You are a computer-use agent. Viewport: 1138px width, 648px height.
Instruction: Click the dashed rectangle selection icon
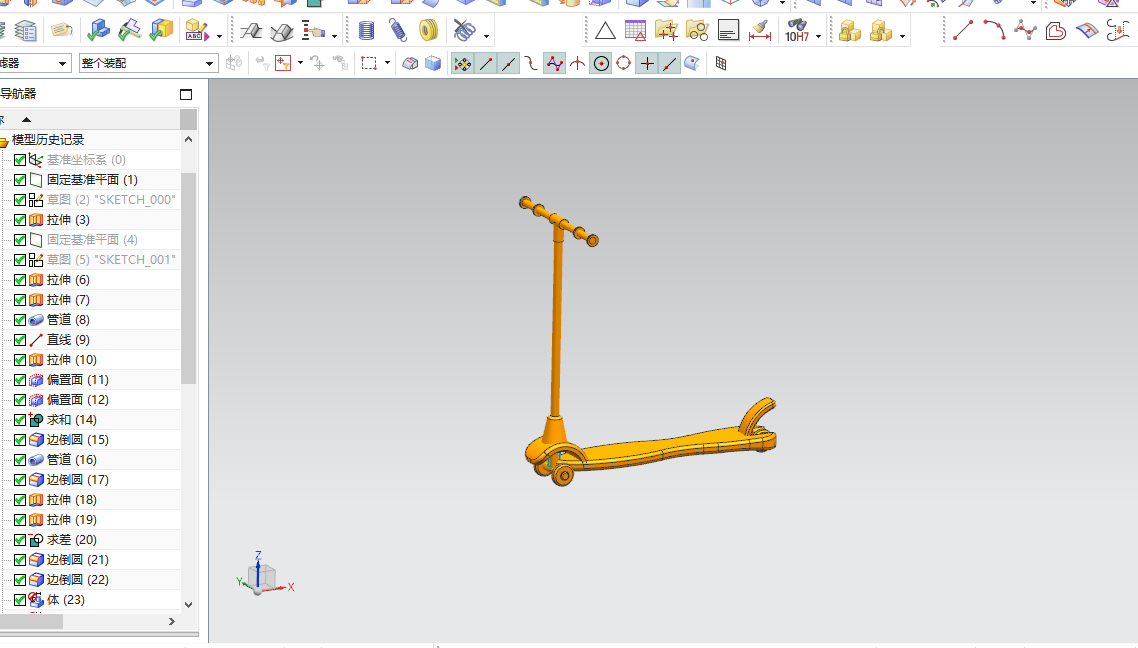coord(369,63)
